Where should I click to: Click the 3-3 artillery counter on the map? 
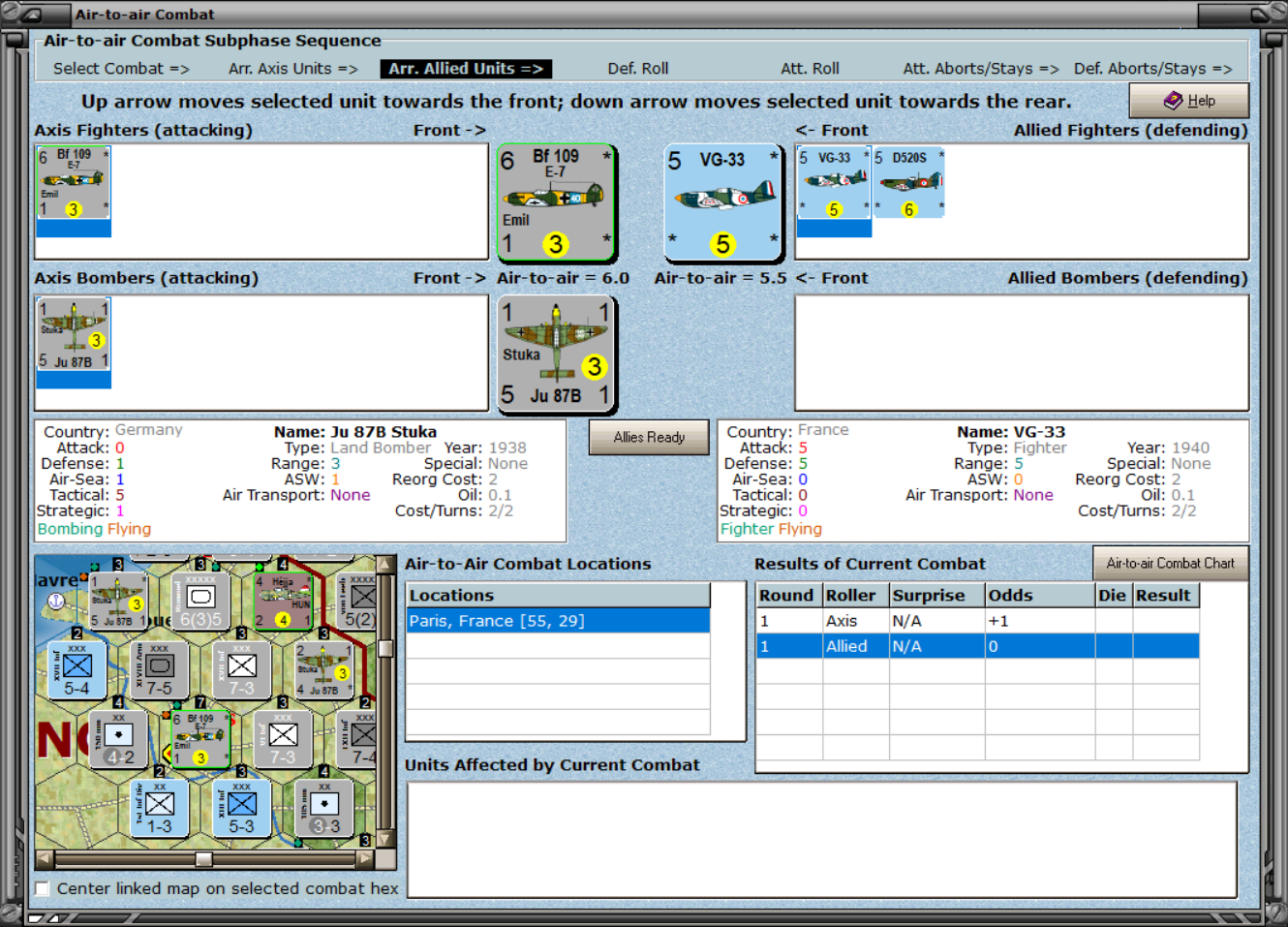click(324, 807)
